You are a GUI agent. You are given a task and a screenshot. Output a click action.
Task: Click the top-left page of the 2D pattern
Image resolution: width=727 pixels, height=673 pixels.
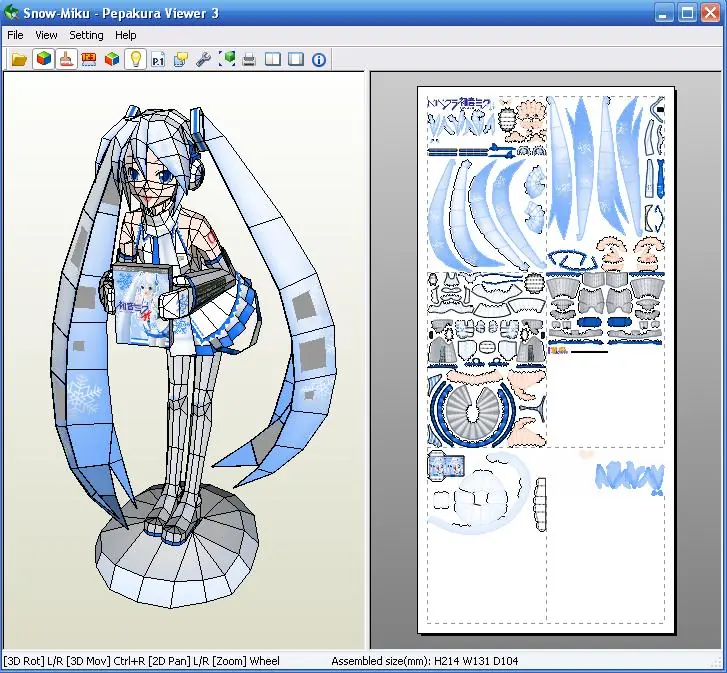pyautogui.click(x=486, y=184)
